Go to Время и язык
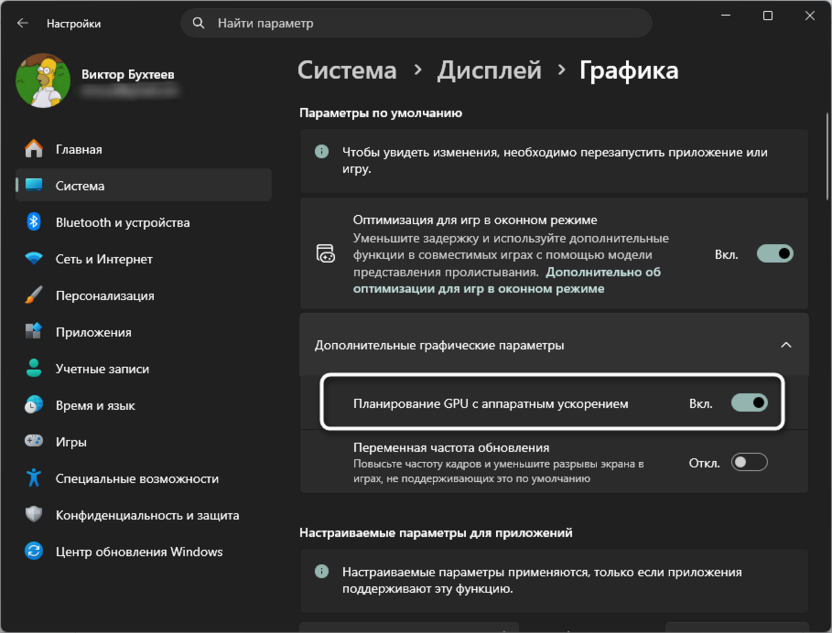832x633 pixels. [144, 405]
